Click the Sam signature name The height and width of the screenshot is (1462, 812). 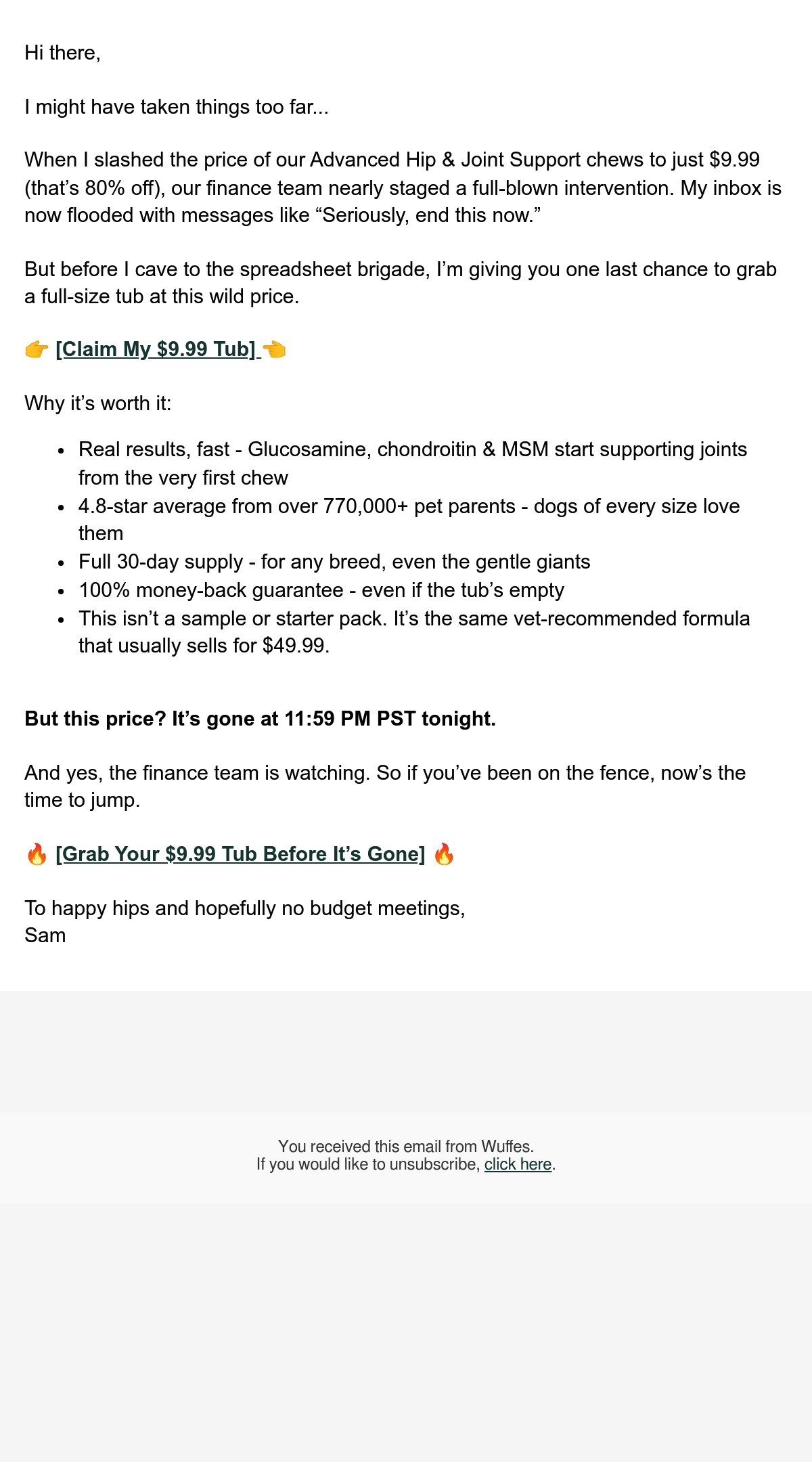tap(45, 935)
